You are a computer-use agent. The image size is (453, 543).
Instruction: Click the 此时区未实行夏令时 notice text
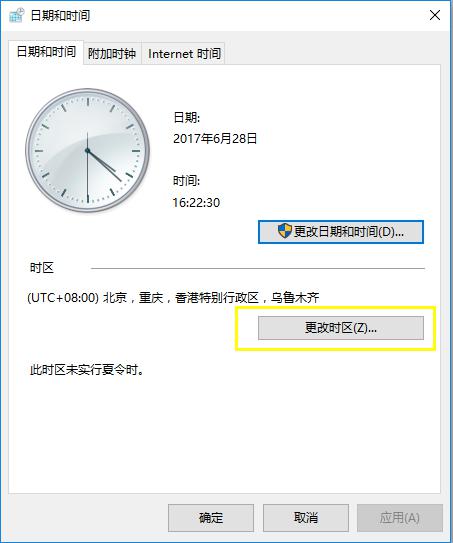[x=87, y=370]
